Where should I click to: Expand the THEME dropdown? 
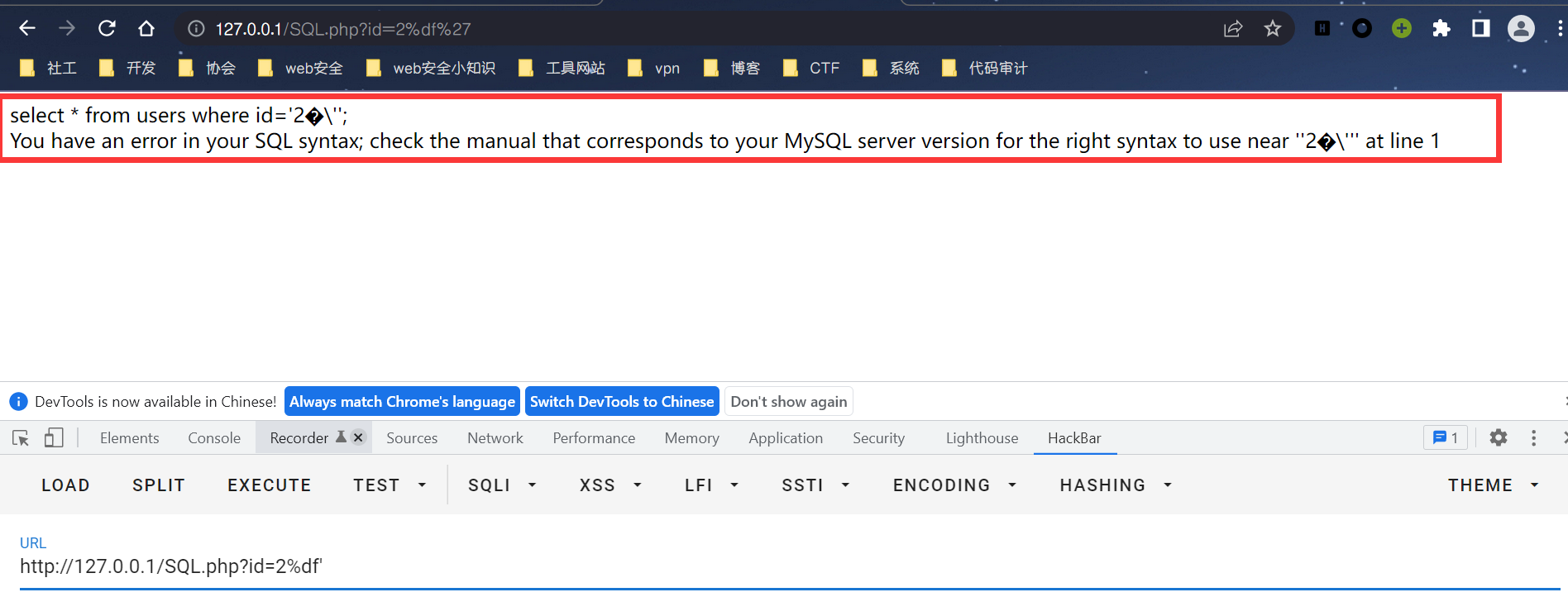pyautogui.click(x=1494, y=485)
